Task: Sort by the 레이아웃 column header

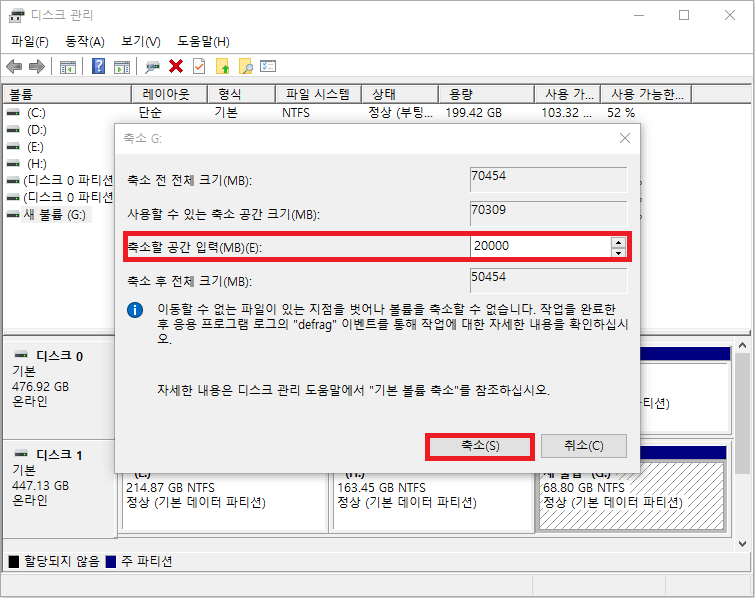Action: [x=169, y=94]
